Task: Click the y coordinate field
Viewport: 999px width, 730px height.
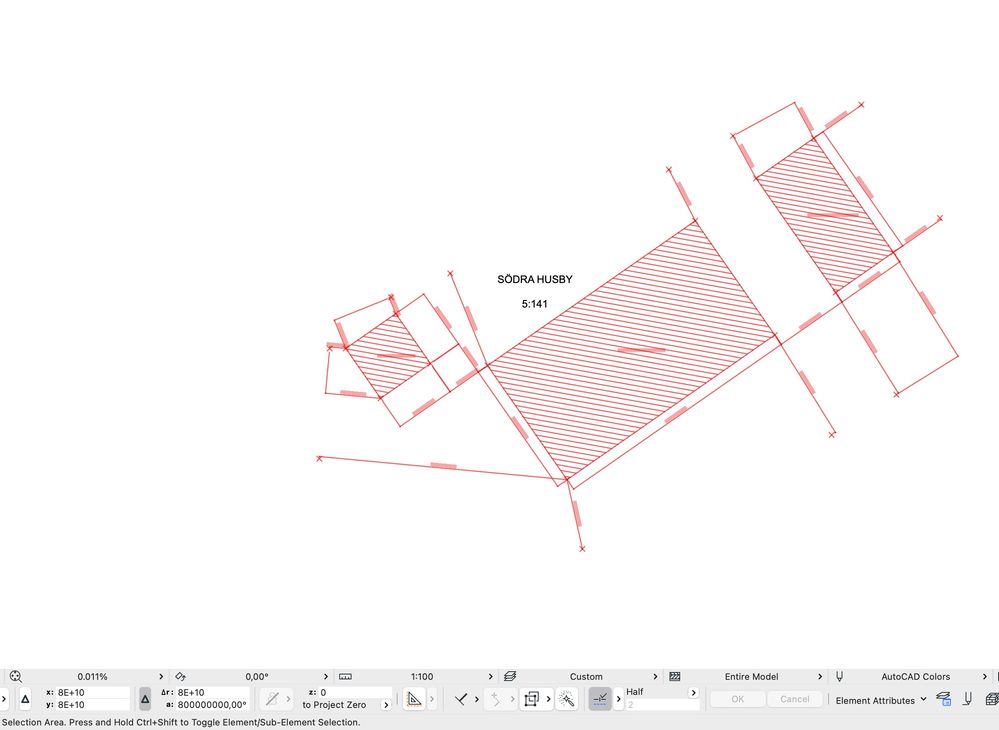Action: point(93,705)
